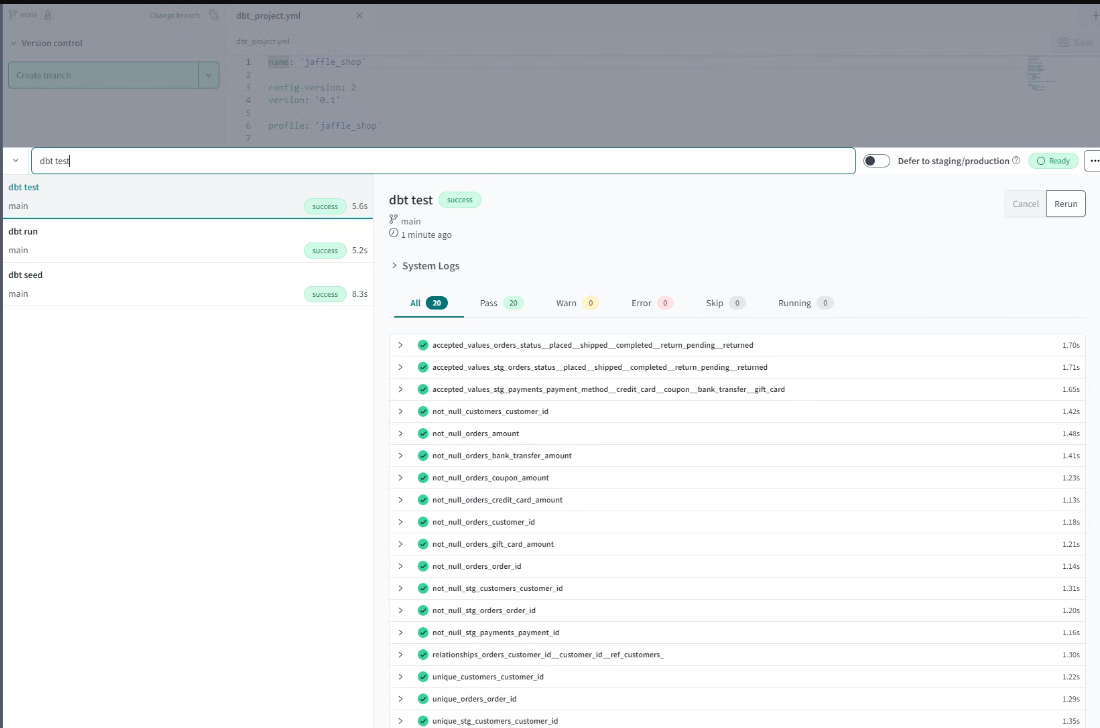Select the dbt test run in history list
Image resolution: width=1100 pixels, height=728 pixels.
[187, 196]
